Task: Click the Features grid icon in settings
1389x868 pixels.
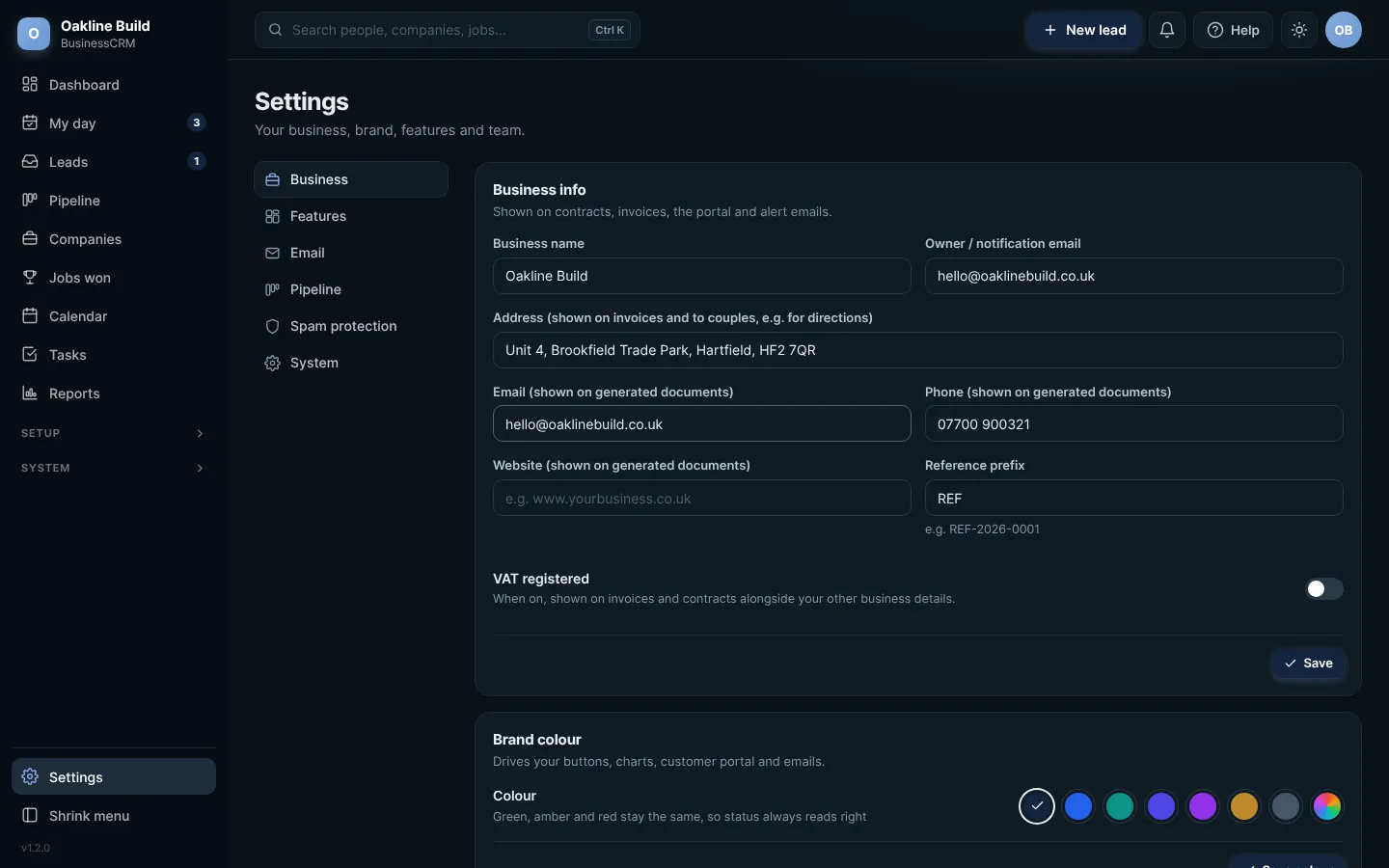Action: tap(272, 216)
